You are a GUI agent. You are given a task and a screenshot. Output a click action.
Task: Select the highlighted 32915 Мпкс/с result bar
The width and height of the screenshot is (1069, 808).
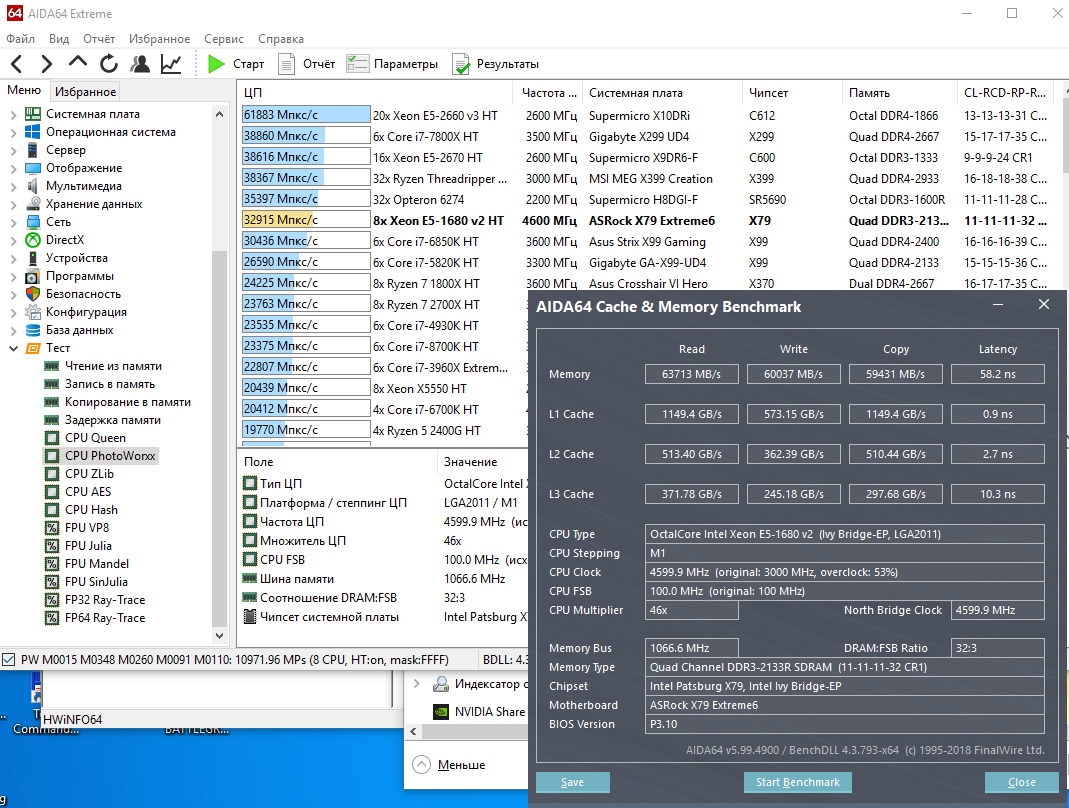click(306, 220)
